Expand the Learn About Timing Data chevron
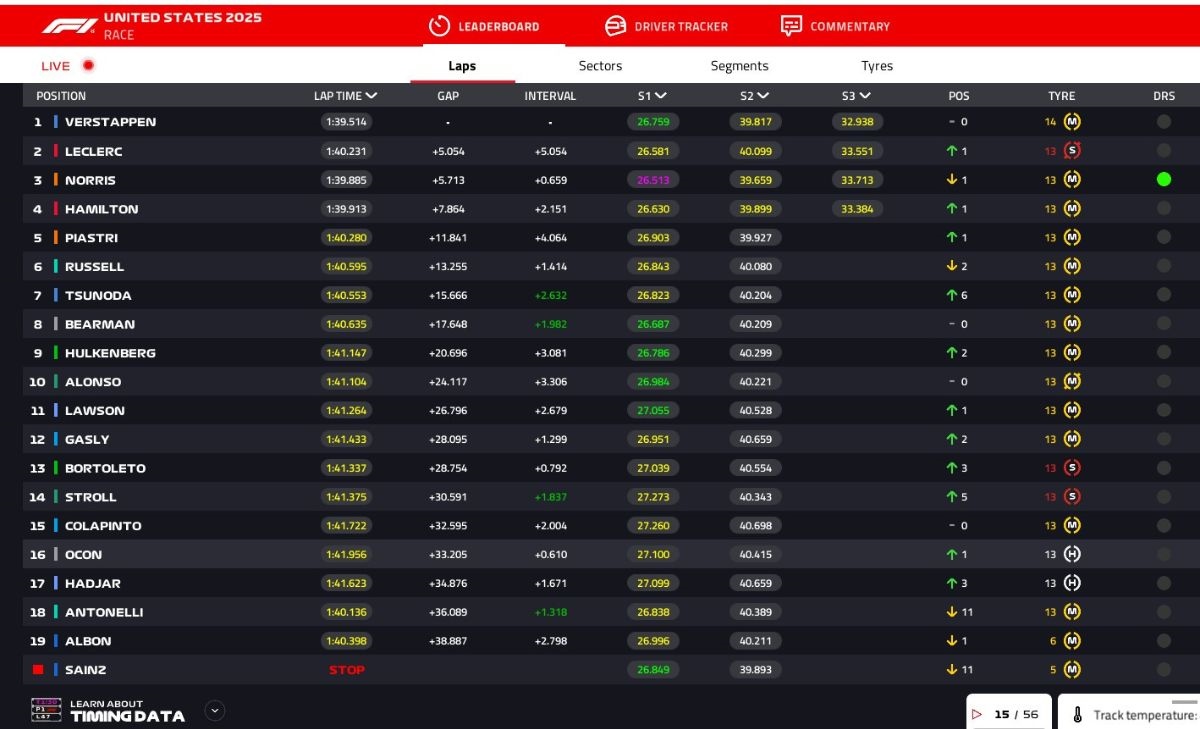 tap(215, 711)
